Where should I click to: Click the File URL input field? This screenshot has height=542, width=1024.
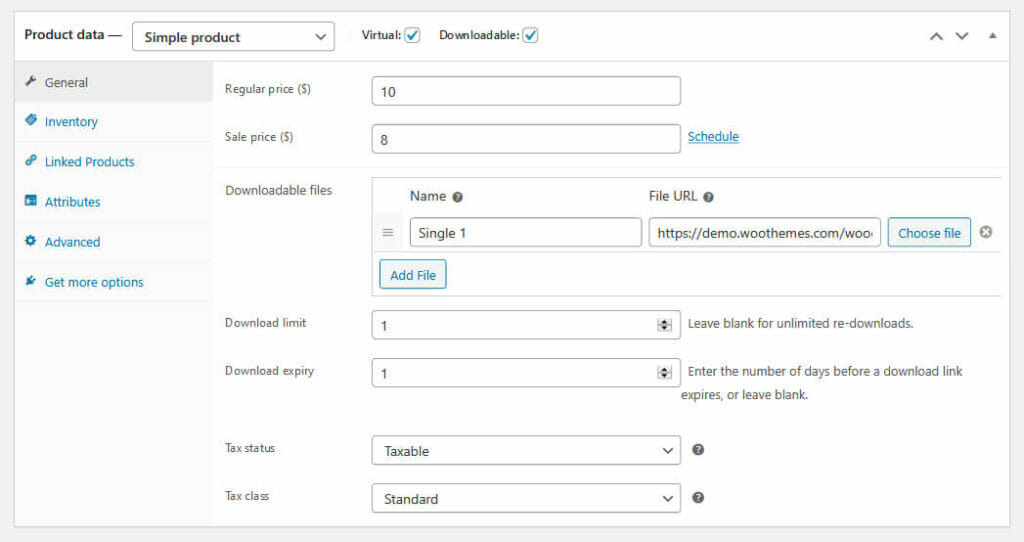[765, 232]
